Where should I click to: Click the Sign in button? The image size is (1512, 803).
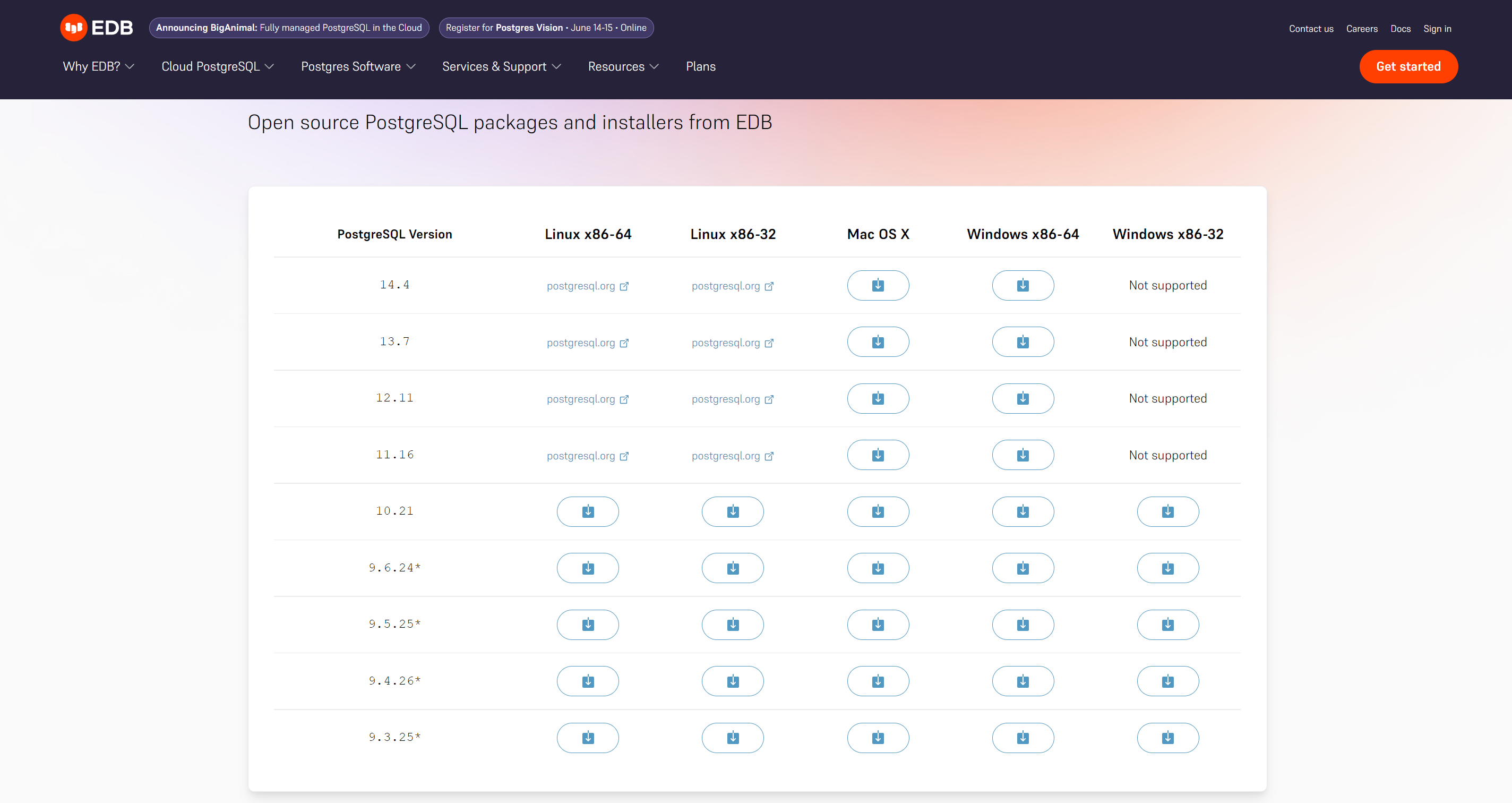coord(1437,28)
